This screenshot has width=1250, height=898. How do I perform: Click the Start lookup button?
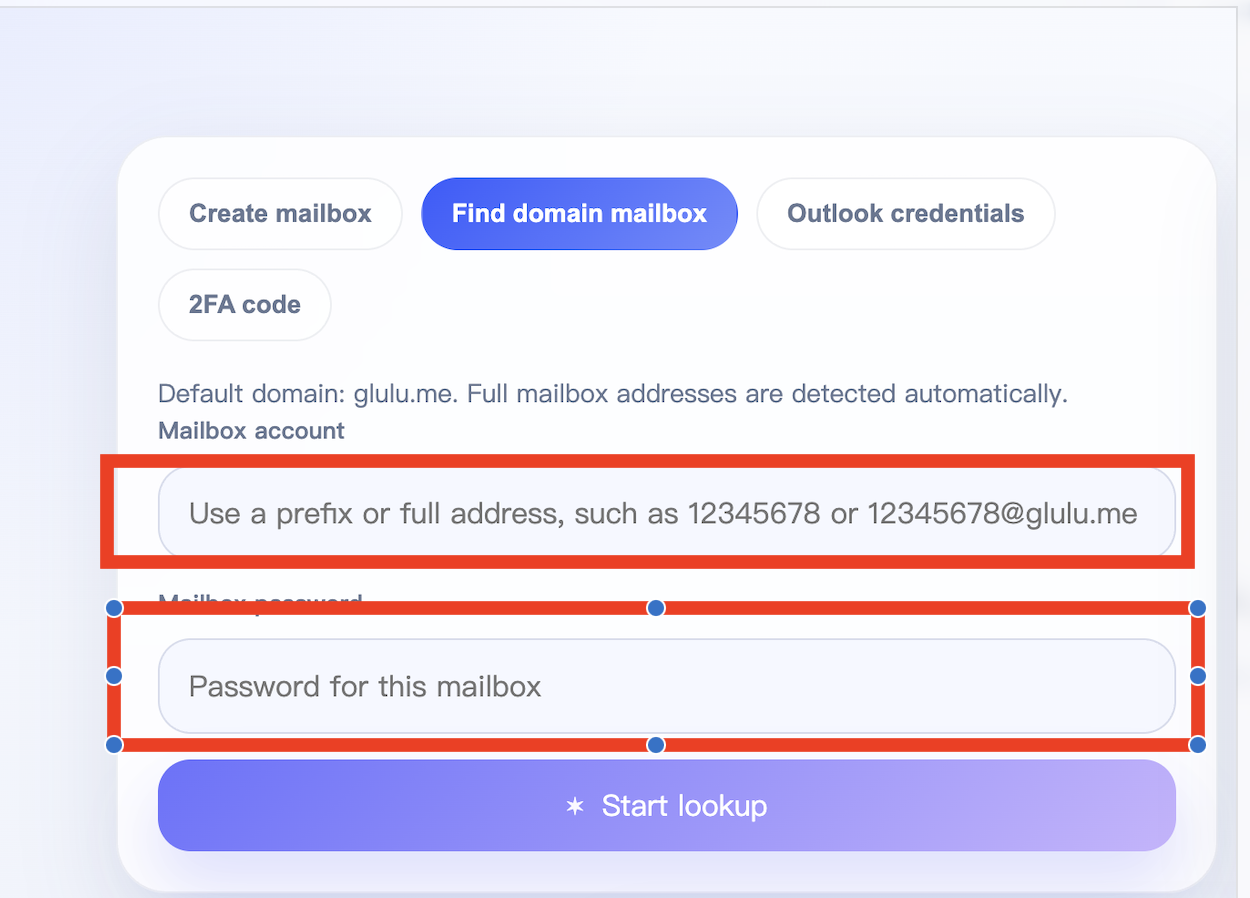666,806
